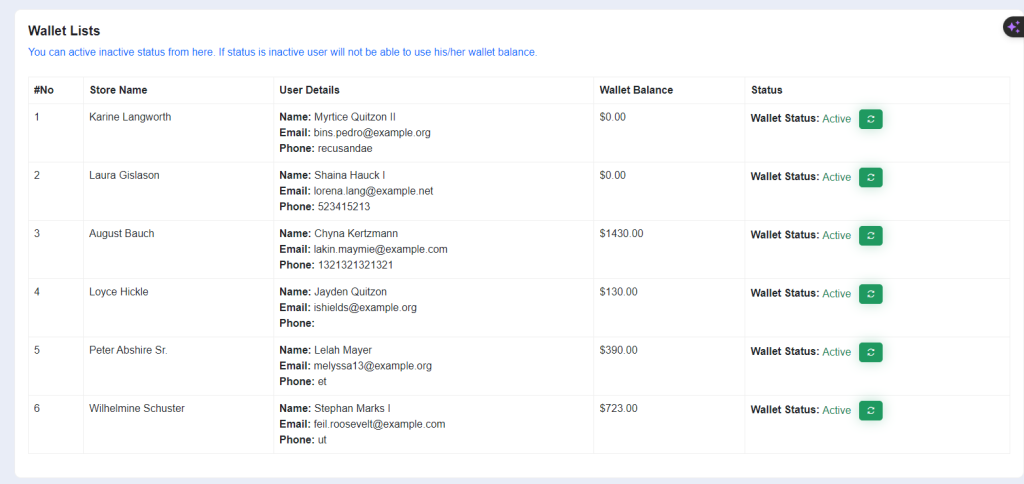Click the Wallet Lists heading
Image resolution: width=1024 pixels, height=484 pixels.
(x=64, y=31)
